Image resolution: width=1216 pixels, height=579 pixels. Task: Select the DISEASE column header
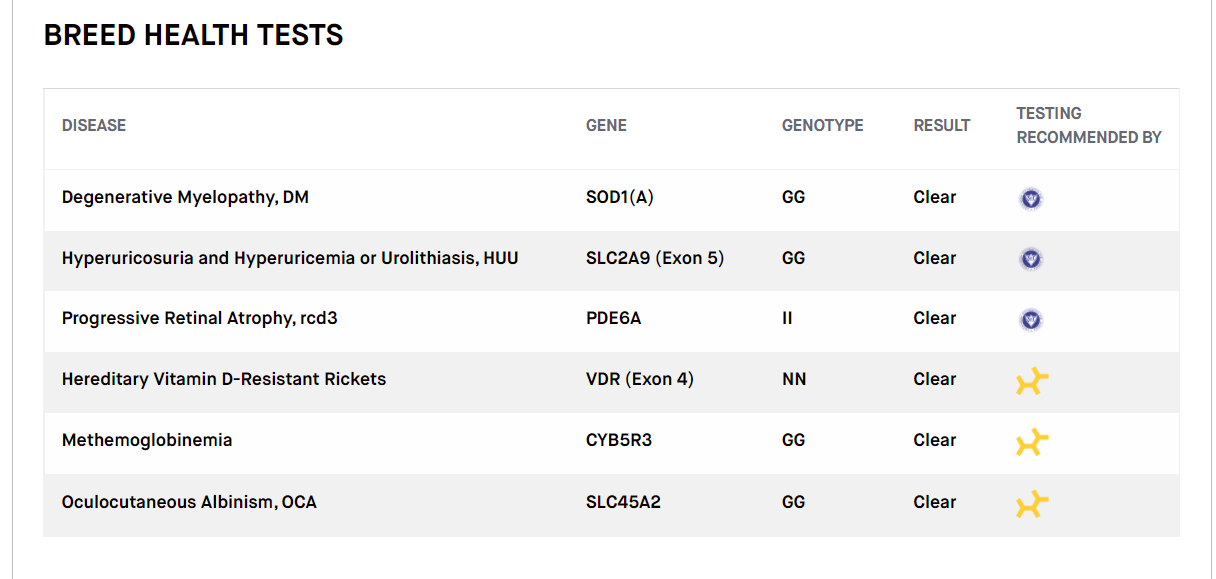[x=94, y=125]
